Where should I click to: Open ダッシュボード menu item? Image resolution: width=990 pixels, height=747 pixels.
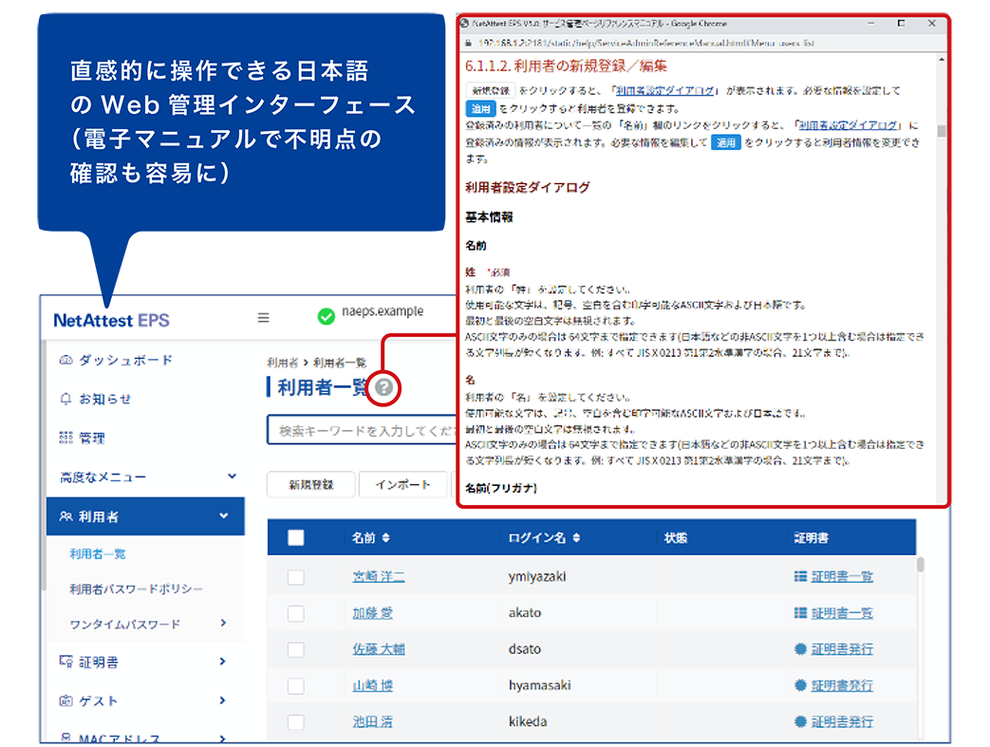(125, 360)
